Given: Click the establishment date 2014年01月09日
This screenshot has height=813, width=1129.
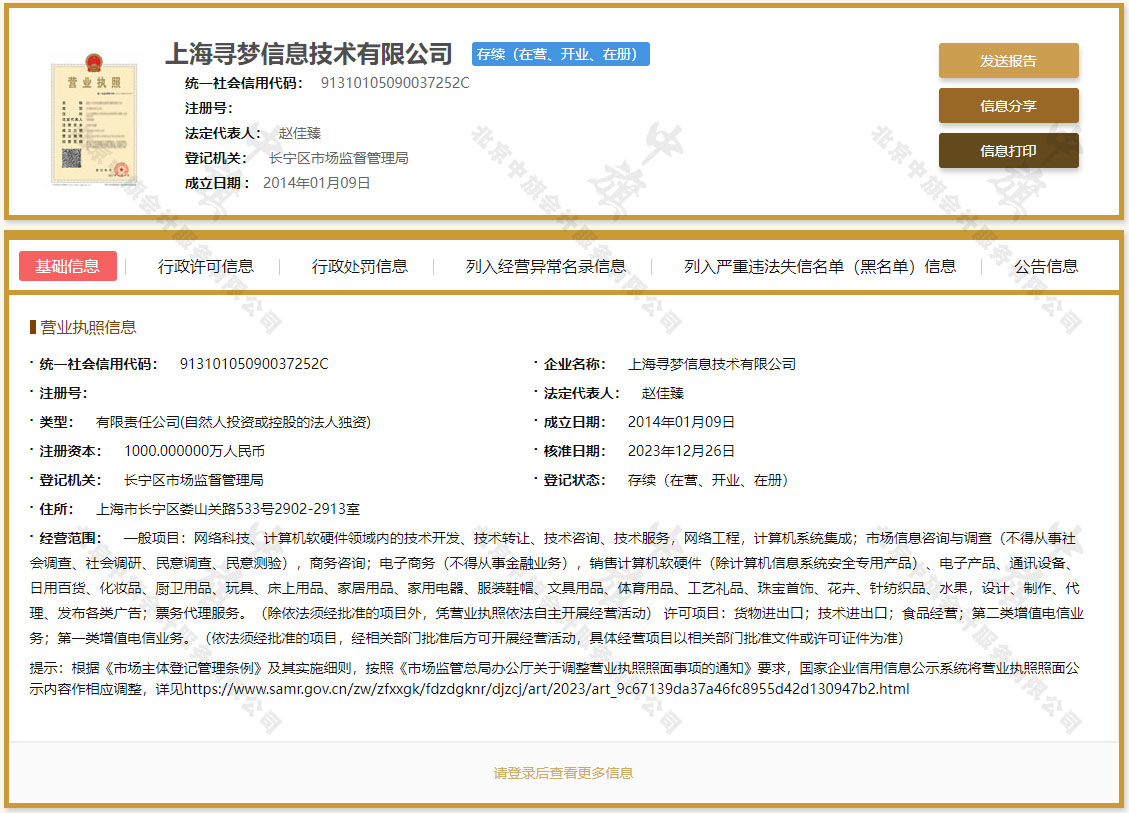Looking at the screenshot, I should click(680, 421).
